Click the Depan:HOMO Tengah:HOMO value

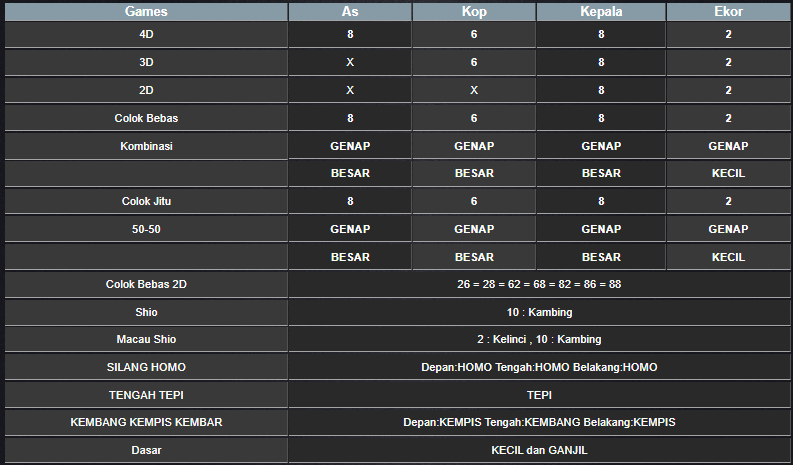pyautogui.click(x=539, y=367)
